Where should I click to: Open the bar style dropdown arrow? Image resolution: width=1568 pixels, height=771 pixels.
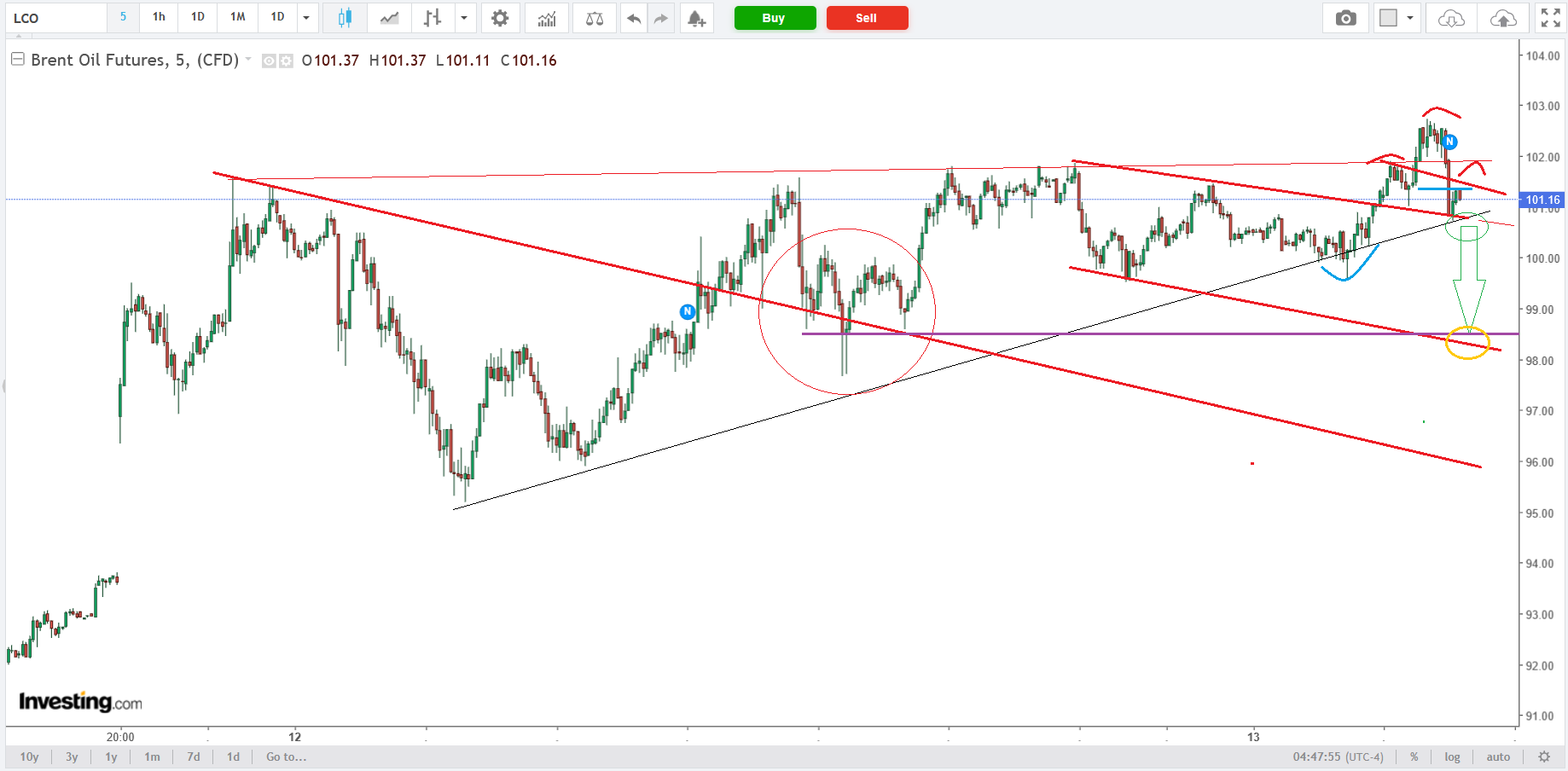pyautogui.click(x=464, y=18)
